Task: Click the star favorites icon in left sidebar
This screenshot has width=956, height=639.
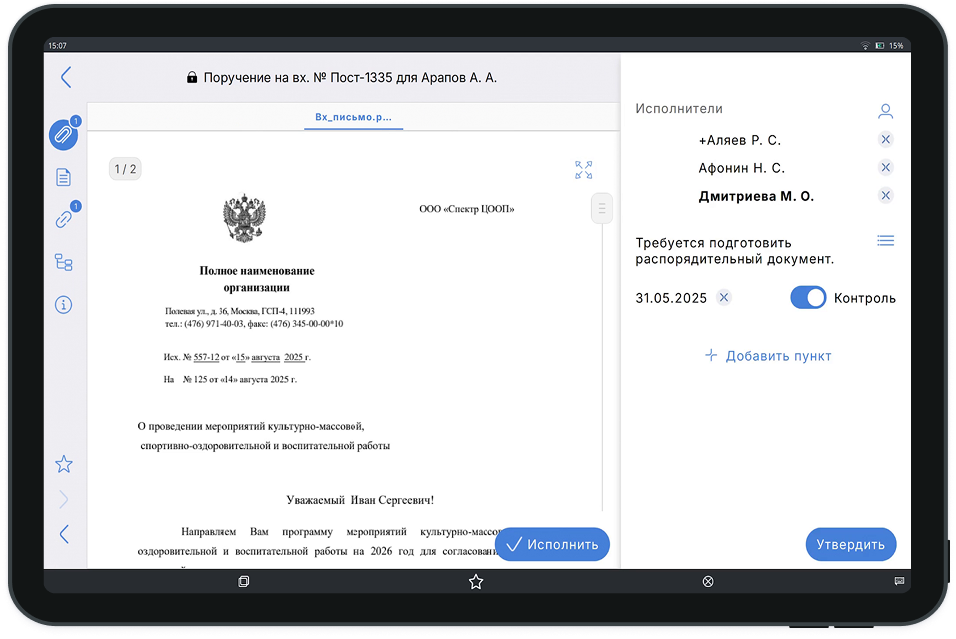Action: 64,464
